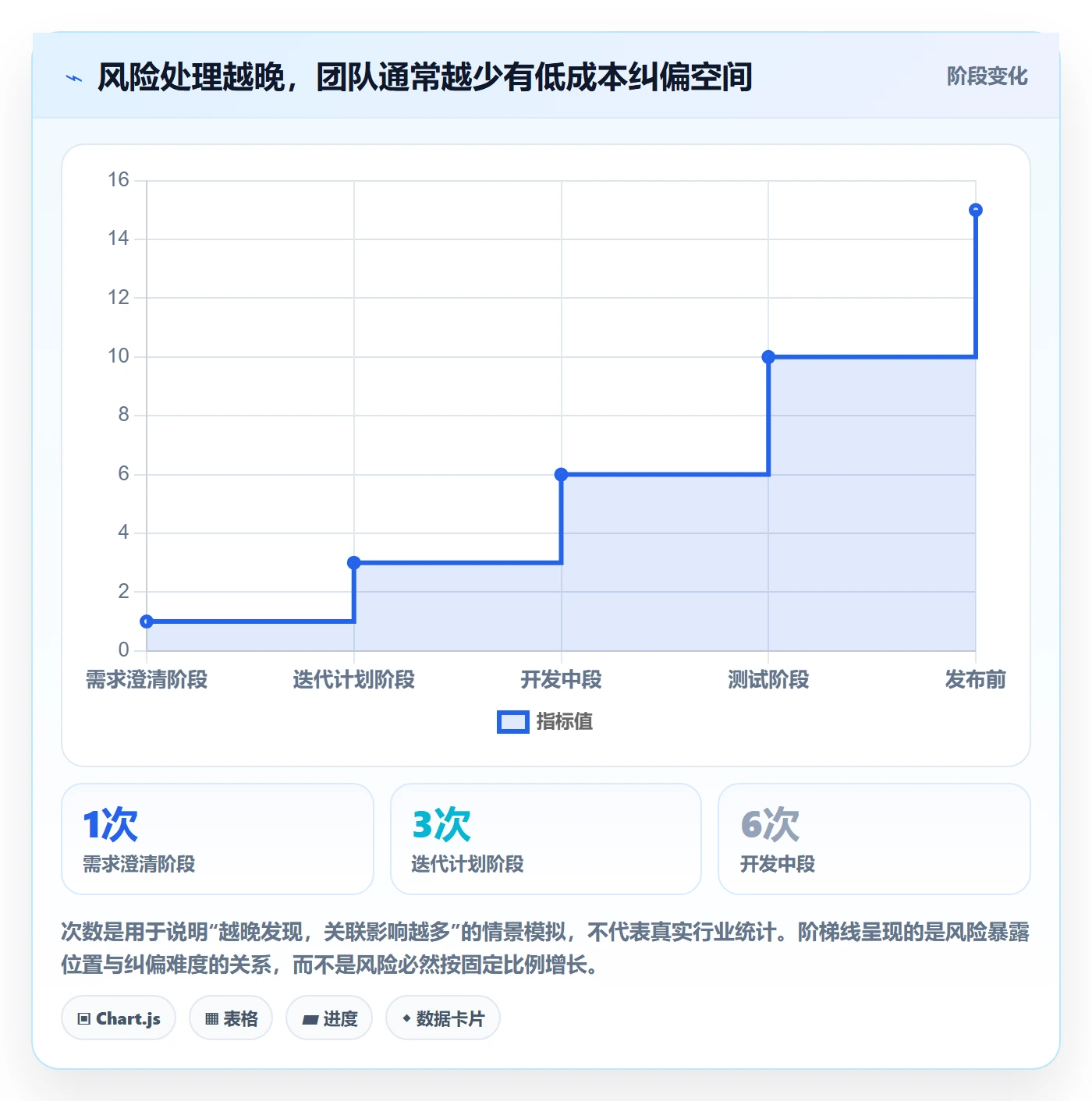Click the 进度 tag chip

[x=329, y=1018]
